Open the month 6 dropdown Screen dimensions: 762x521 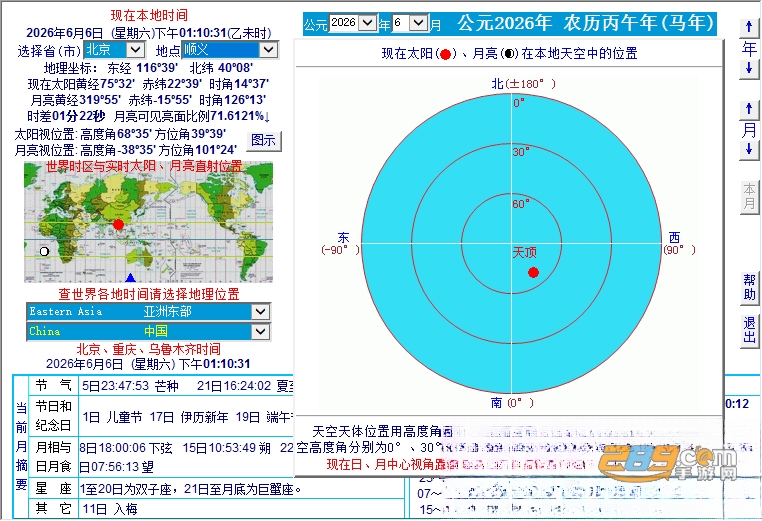click(418, 23)
